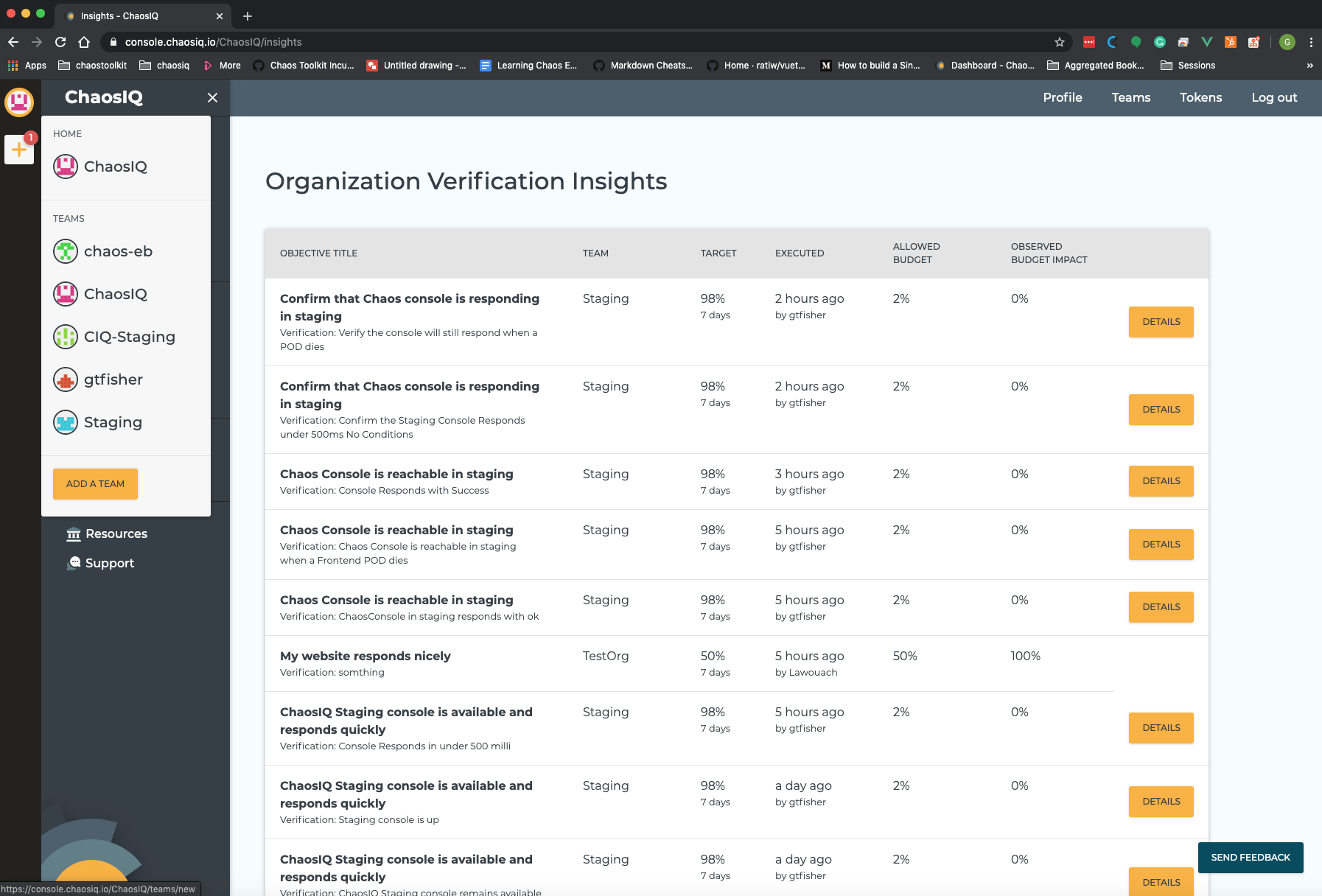The image size is (1322, 896).
Task: Click the TestOrg team cell
Action: (606, 656)
